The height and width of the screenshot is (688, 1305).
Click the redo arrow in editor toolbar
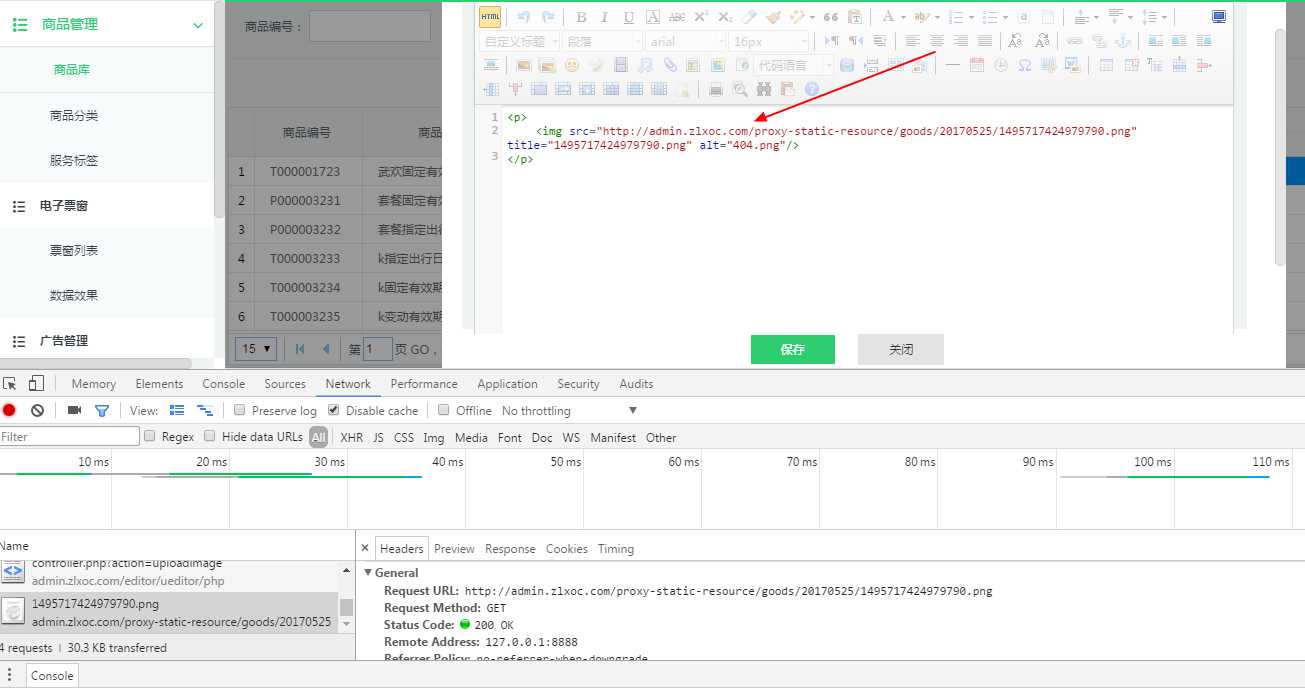[x=548, y=17]
